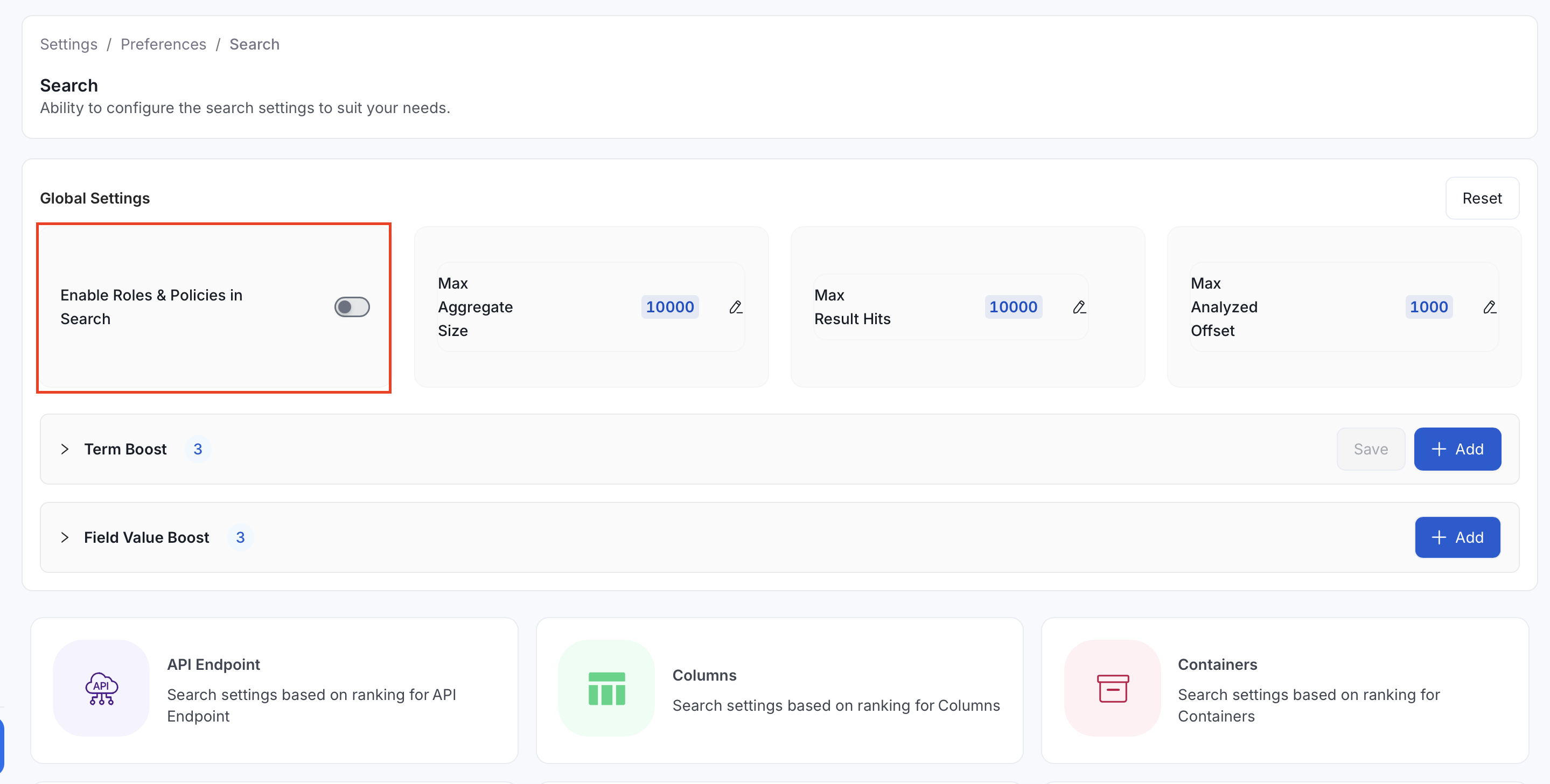Click 'Ability to configure the search settings' subtitle
This screenshot has height=784, width=1550.
(x=245, y=108)
